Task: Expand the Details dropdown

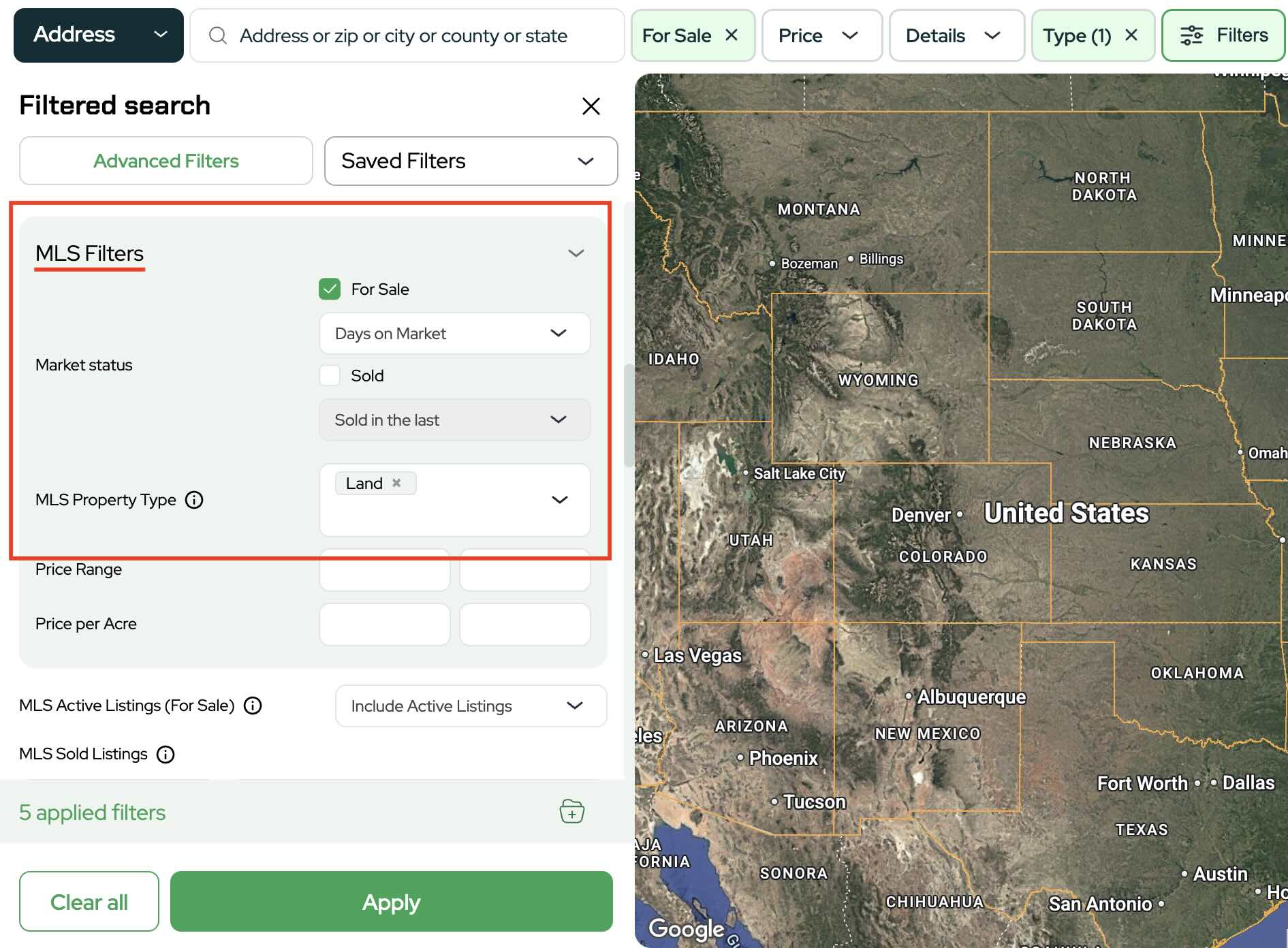Action: click(x=957, y=35)
